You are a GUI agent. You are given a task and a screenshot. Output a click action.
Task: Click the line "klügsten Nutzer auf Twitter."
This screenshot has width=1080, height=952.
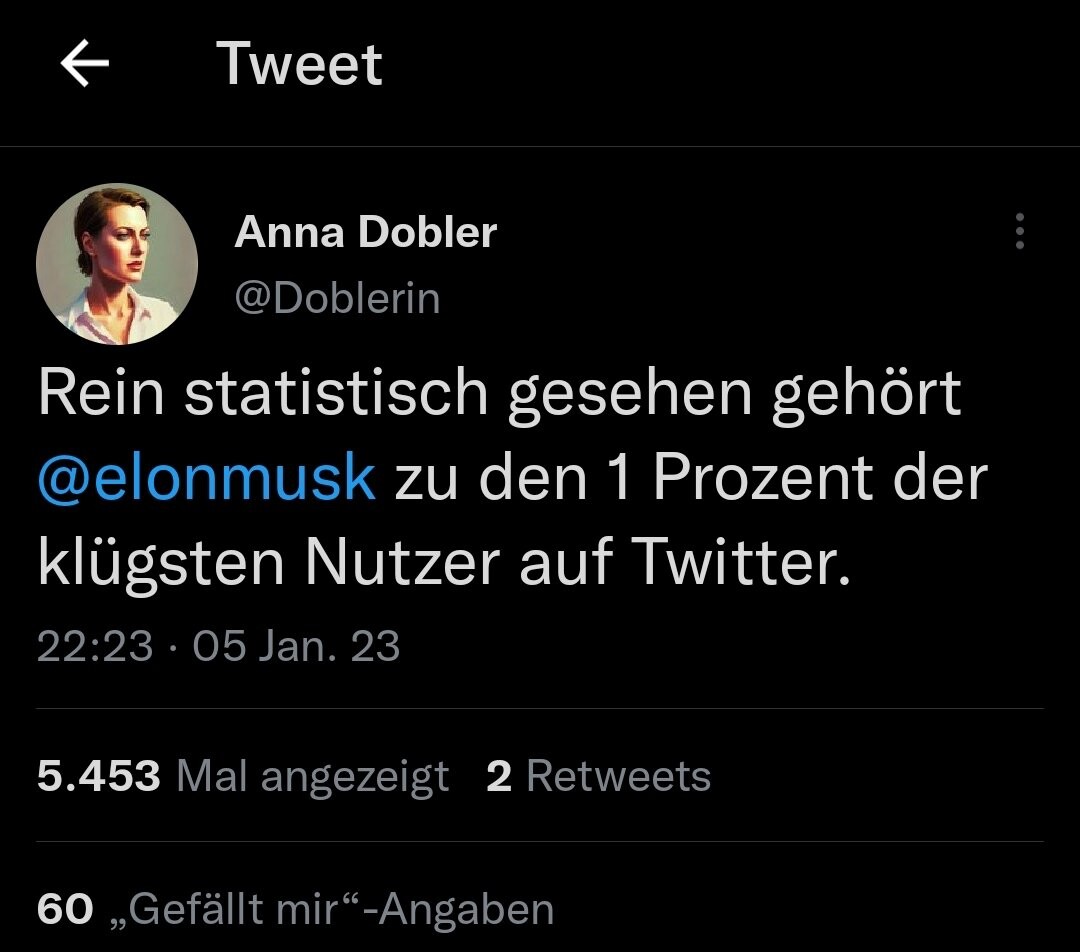coord(443,562)
